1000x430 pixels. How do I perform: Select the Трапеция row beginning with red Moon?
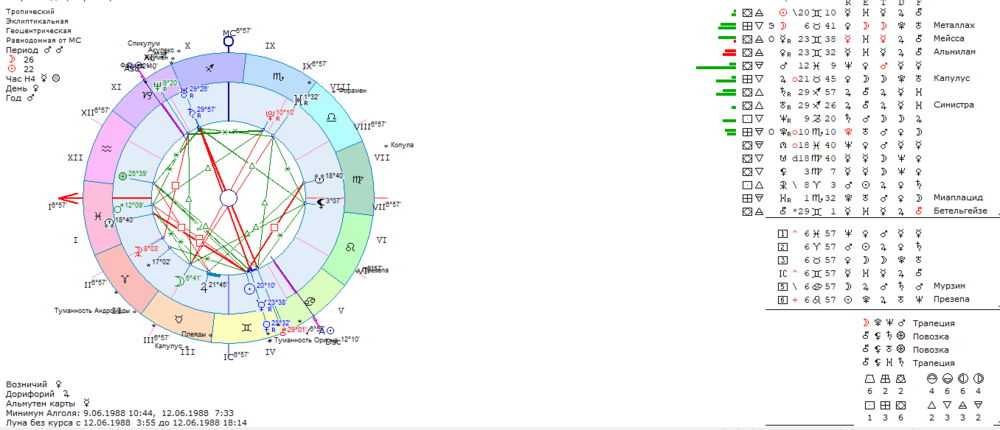[x=908, y=323]
